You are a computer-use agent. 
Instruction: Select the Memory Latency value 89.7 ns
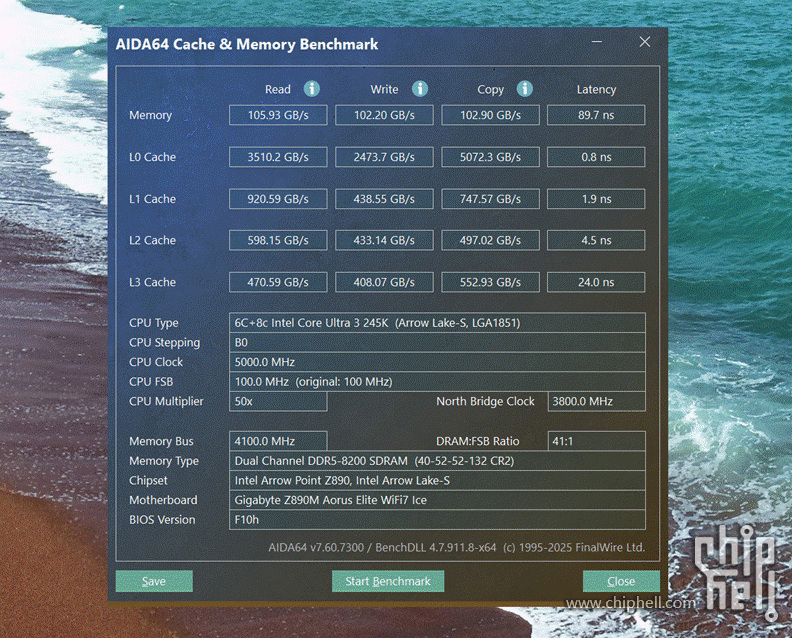coord(596,115)
